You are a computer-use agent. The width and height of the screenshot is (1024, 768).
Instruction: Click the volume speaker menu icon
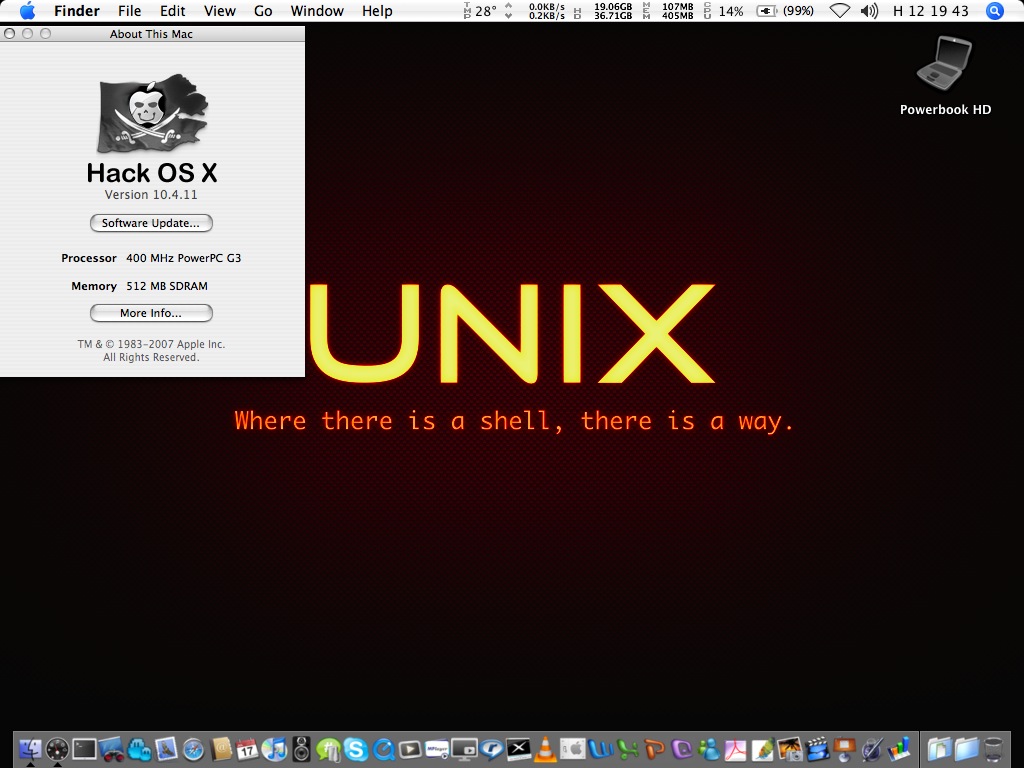click(869, 11)
